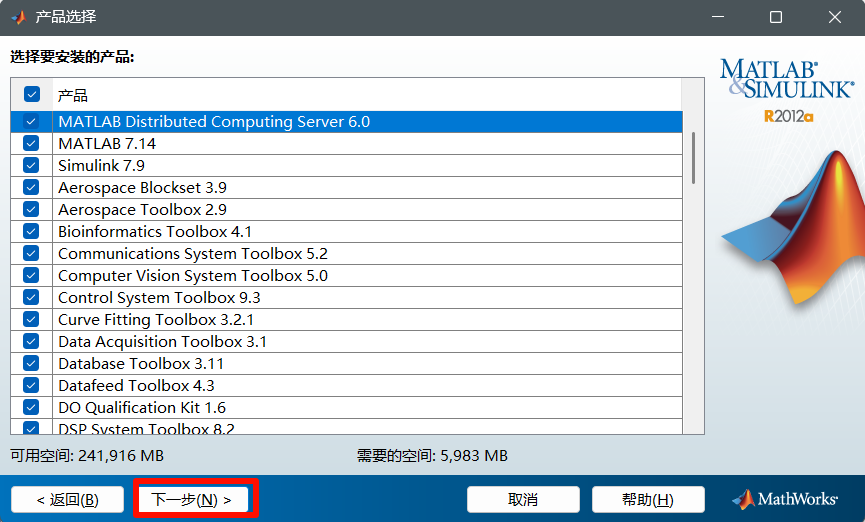Click the MATLAB icon in the title bar
This screenshot has height=522, width=865.
coord(19,17)
